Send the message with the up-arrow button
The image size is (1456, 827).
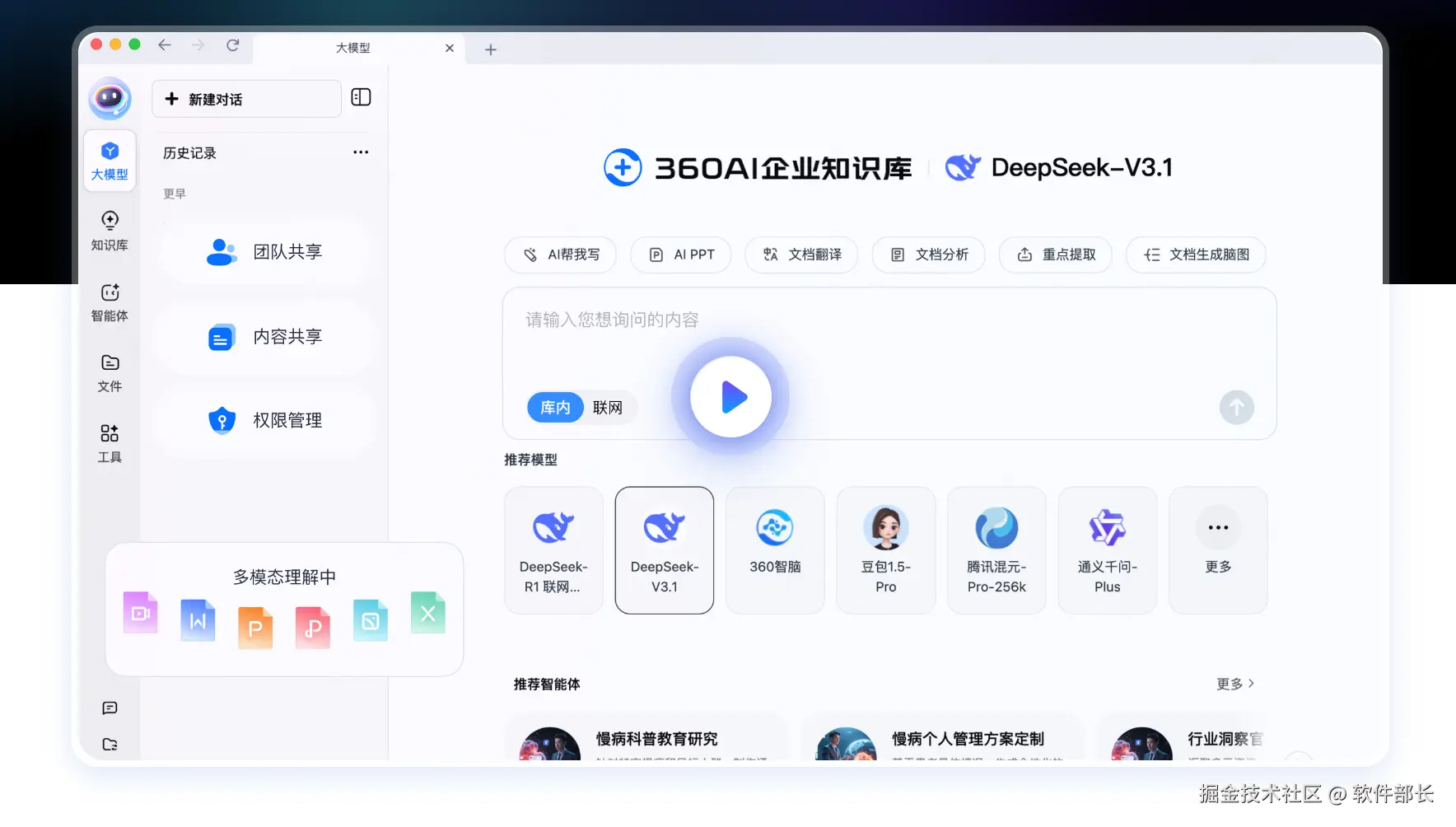[1236, 408]
